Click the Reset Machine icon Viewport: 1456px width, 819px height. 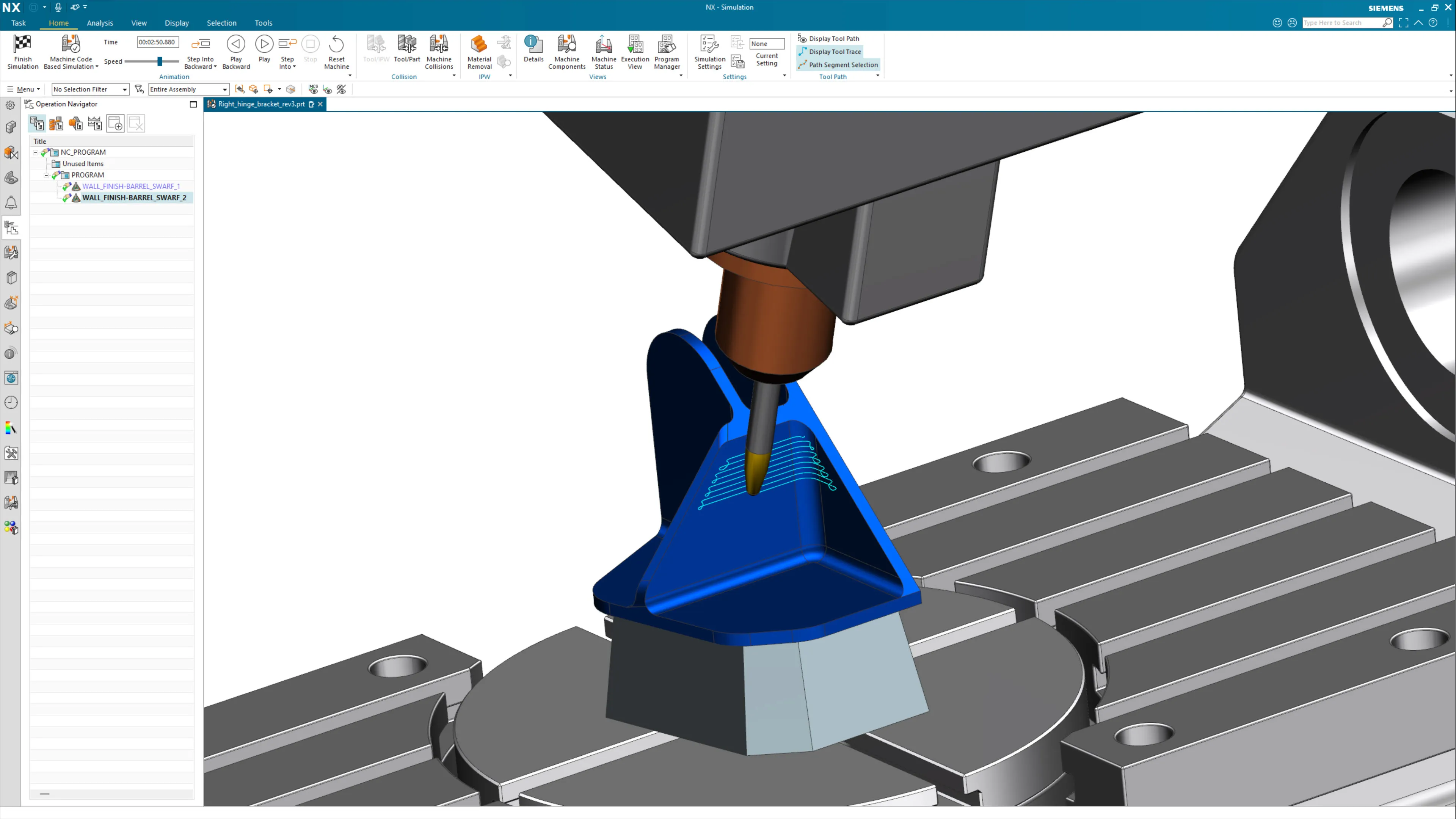coord(336,44)
